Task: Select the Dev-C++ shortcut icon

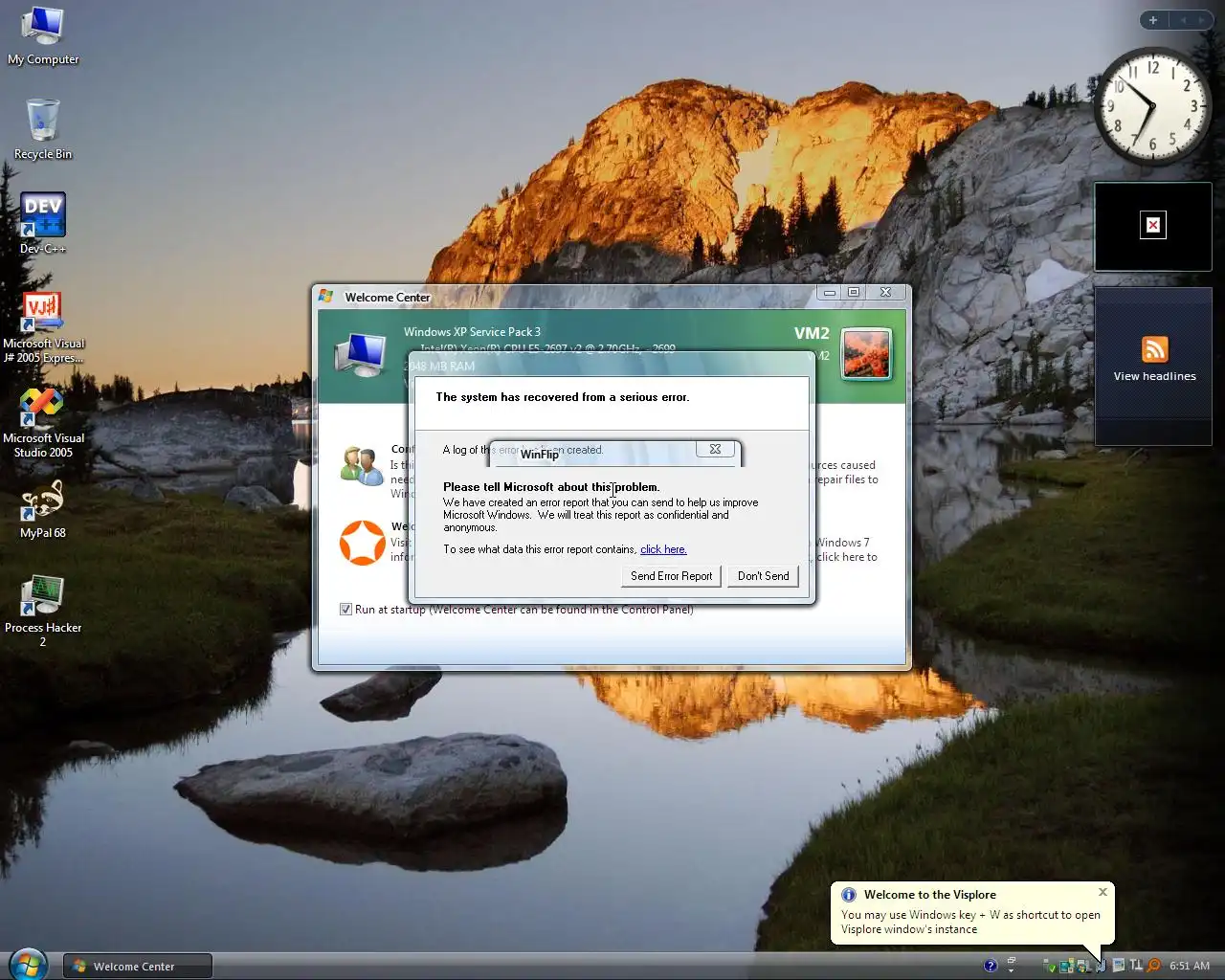Action: (43, 223)
